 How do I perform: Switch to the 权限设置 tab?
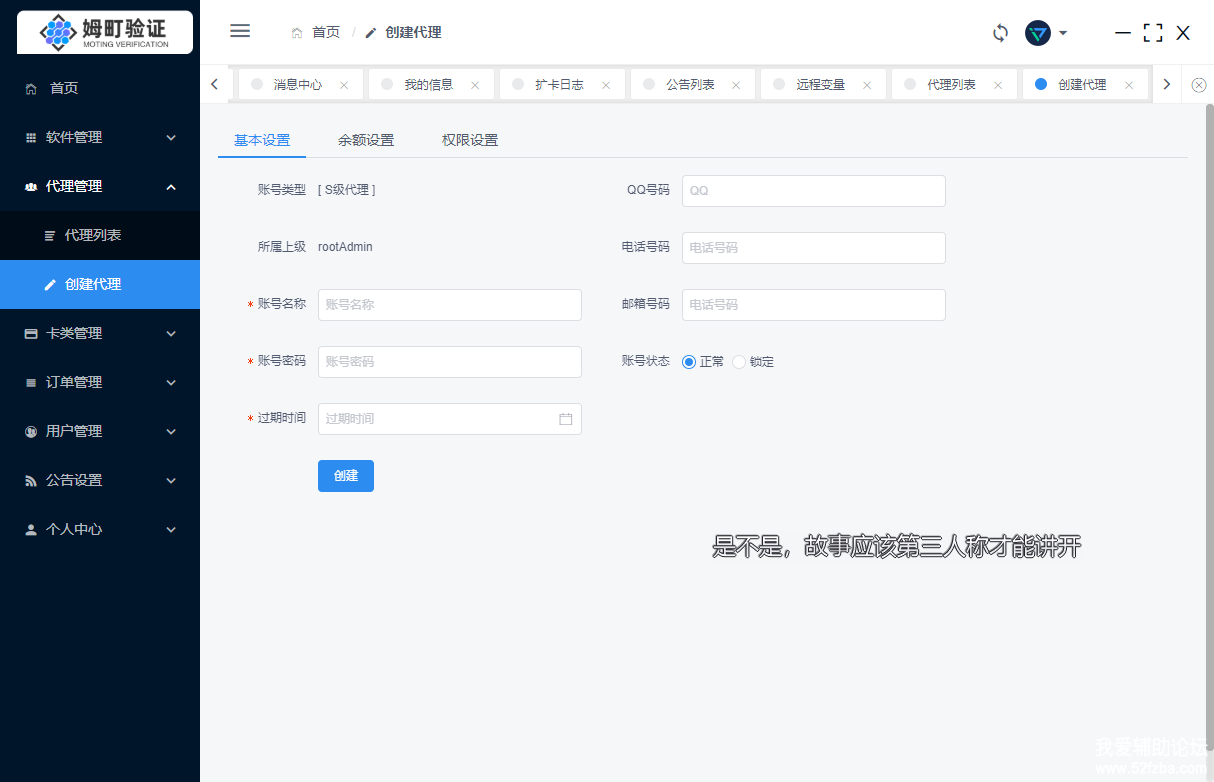click(470, 140)
